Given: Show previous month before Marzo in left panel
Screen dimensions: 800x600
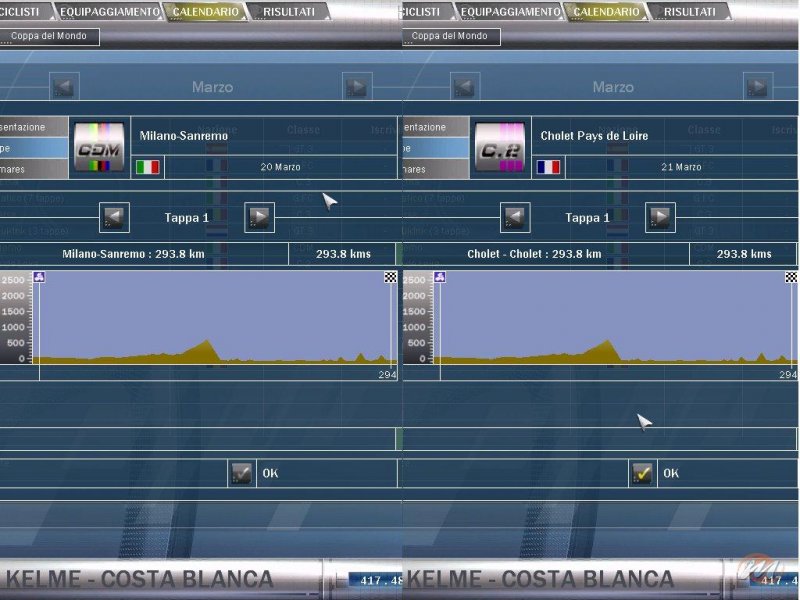Looking at the screenshot, I should [x=64, y=87].
